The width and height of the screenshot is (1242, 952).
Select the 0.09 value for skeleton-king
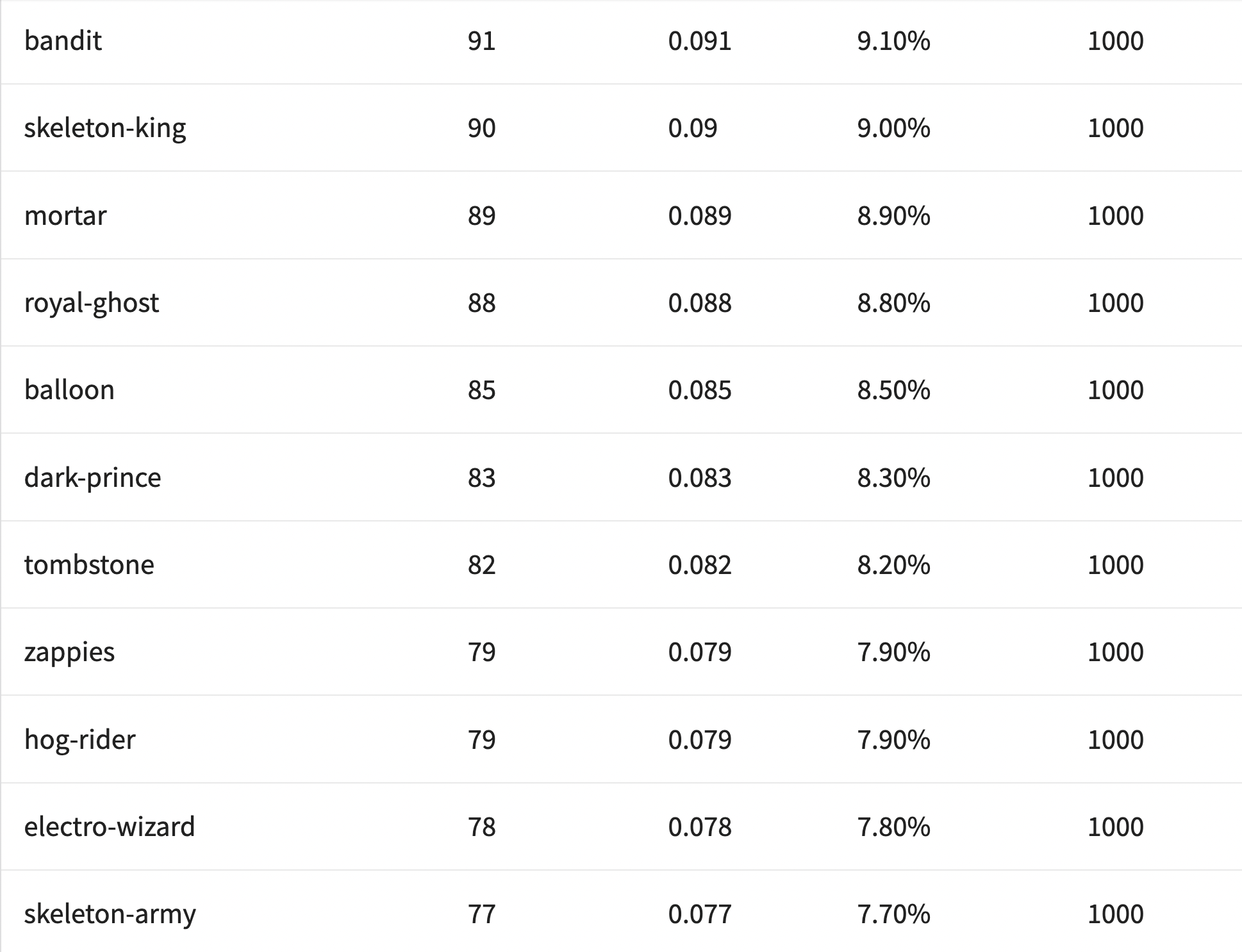pos(693,128)
